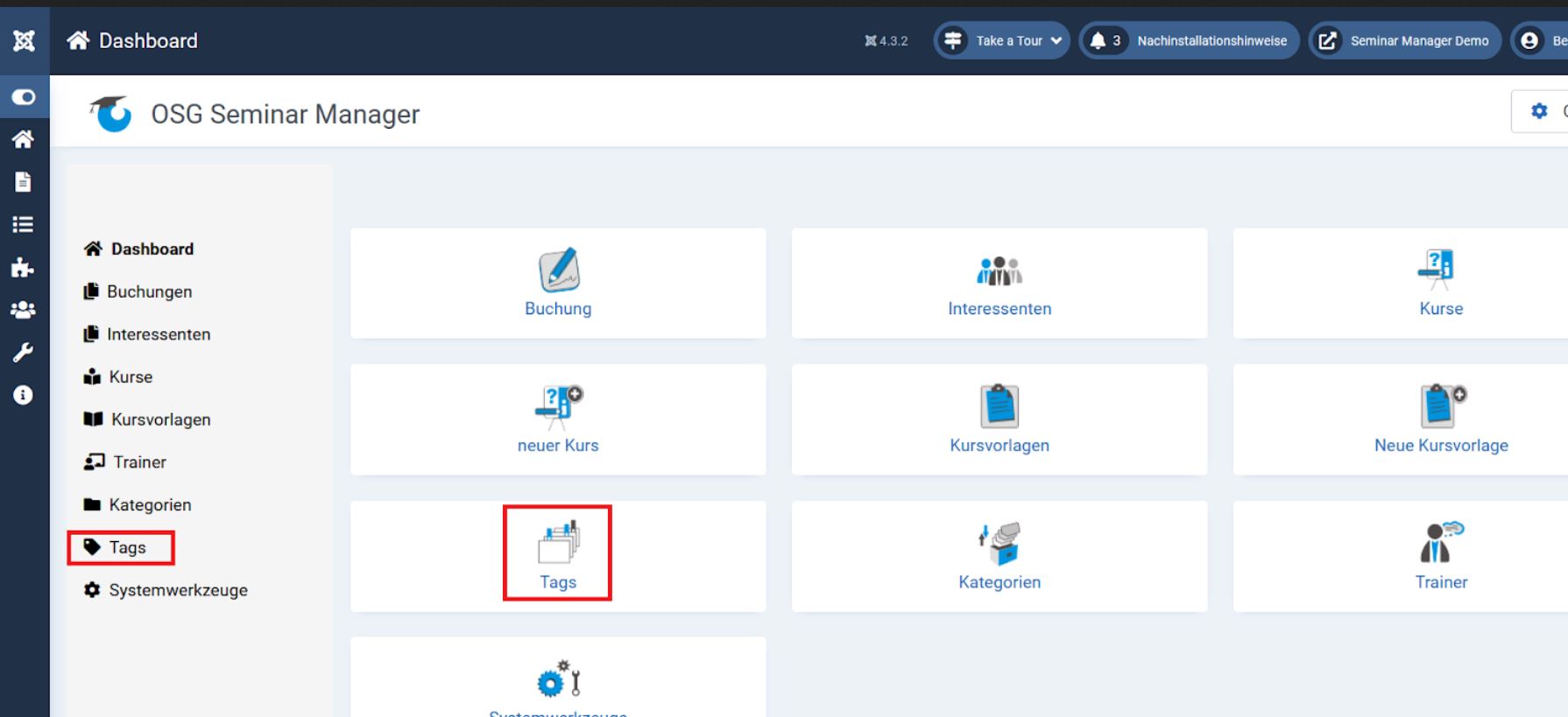Screen dimensions: 1568x717
Task: Open the Tags dashboard tile
Action: [x=558, y=554]
